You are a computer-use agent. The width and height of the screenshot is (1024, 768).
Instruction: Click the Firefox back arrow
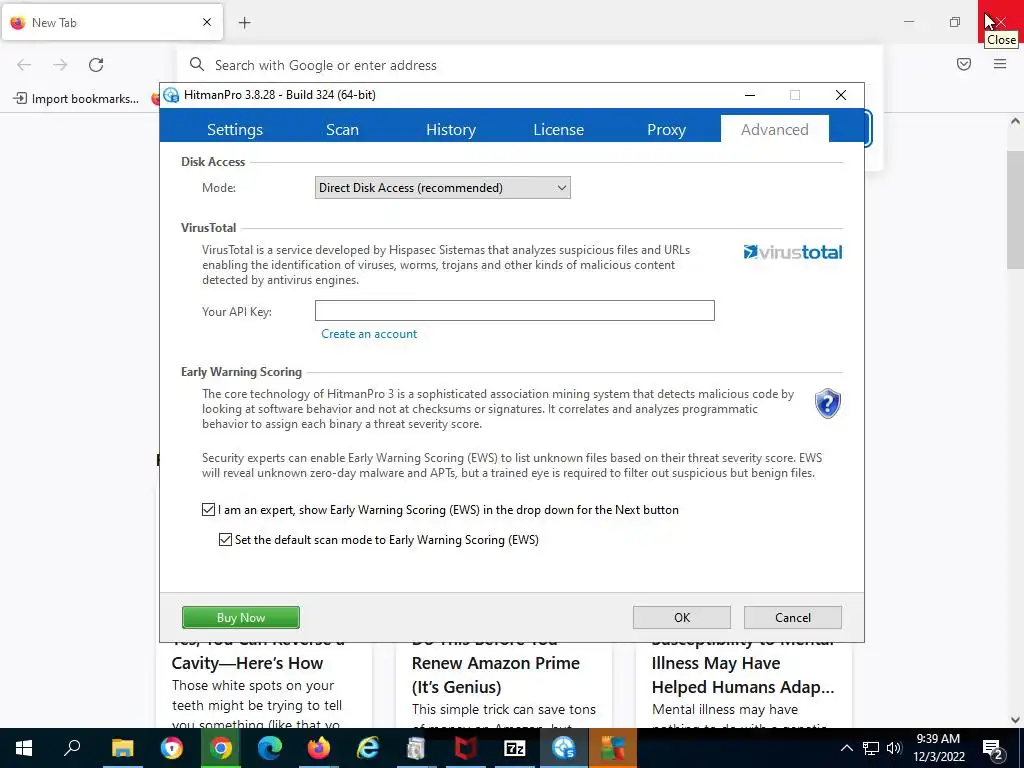tap(24, 65)
